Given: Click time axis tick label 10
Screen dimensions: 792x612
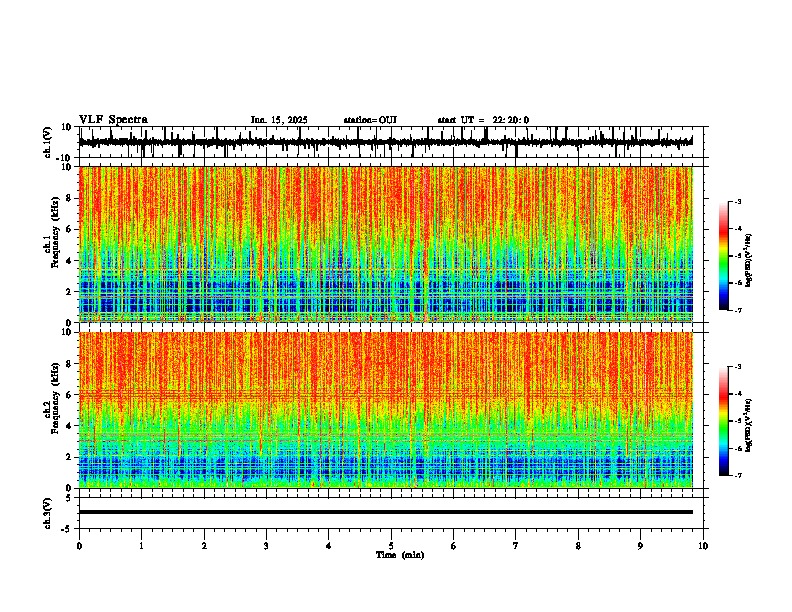Looking at the screenshot, I should tap(703, 546).
